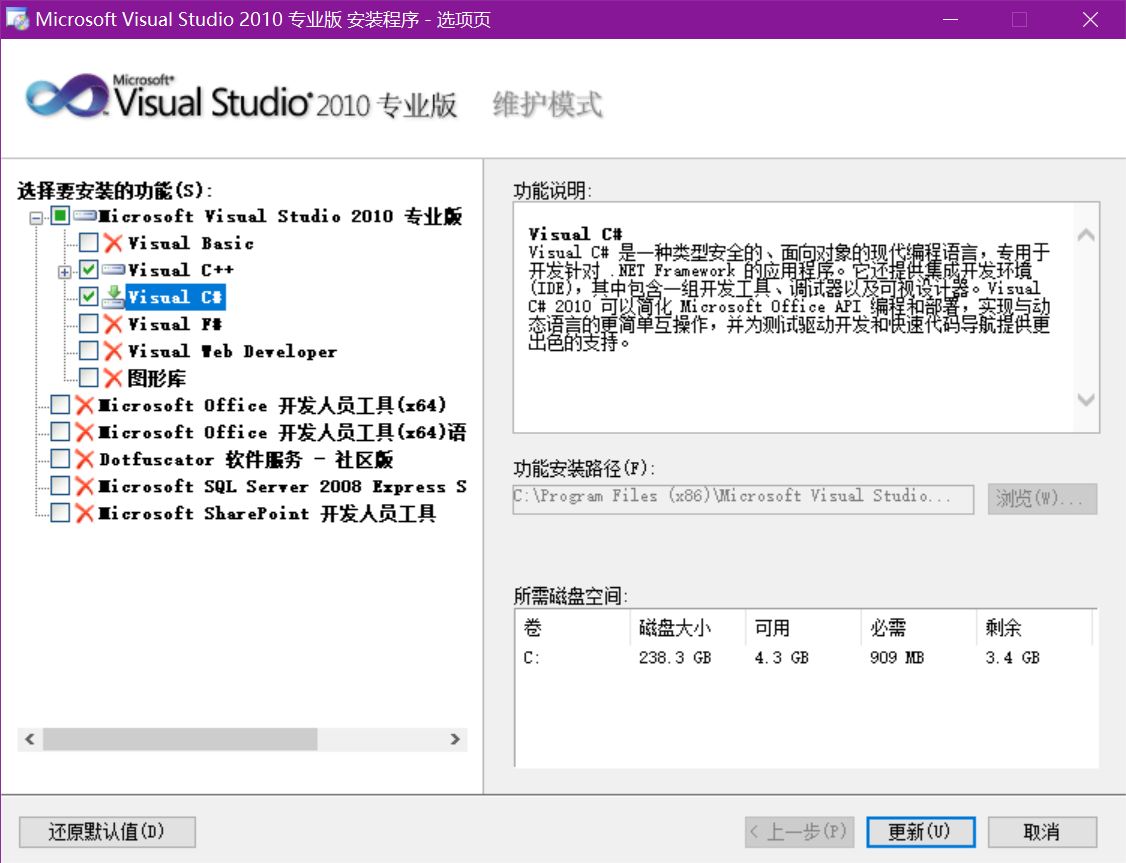Click the red X icon beside Visual F#
Viewport: 1126px width, 863px height.
[x=114, y=324]
